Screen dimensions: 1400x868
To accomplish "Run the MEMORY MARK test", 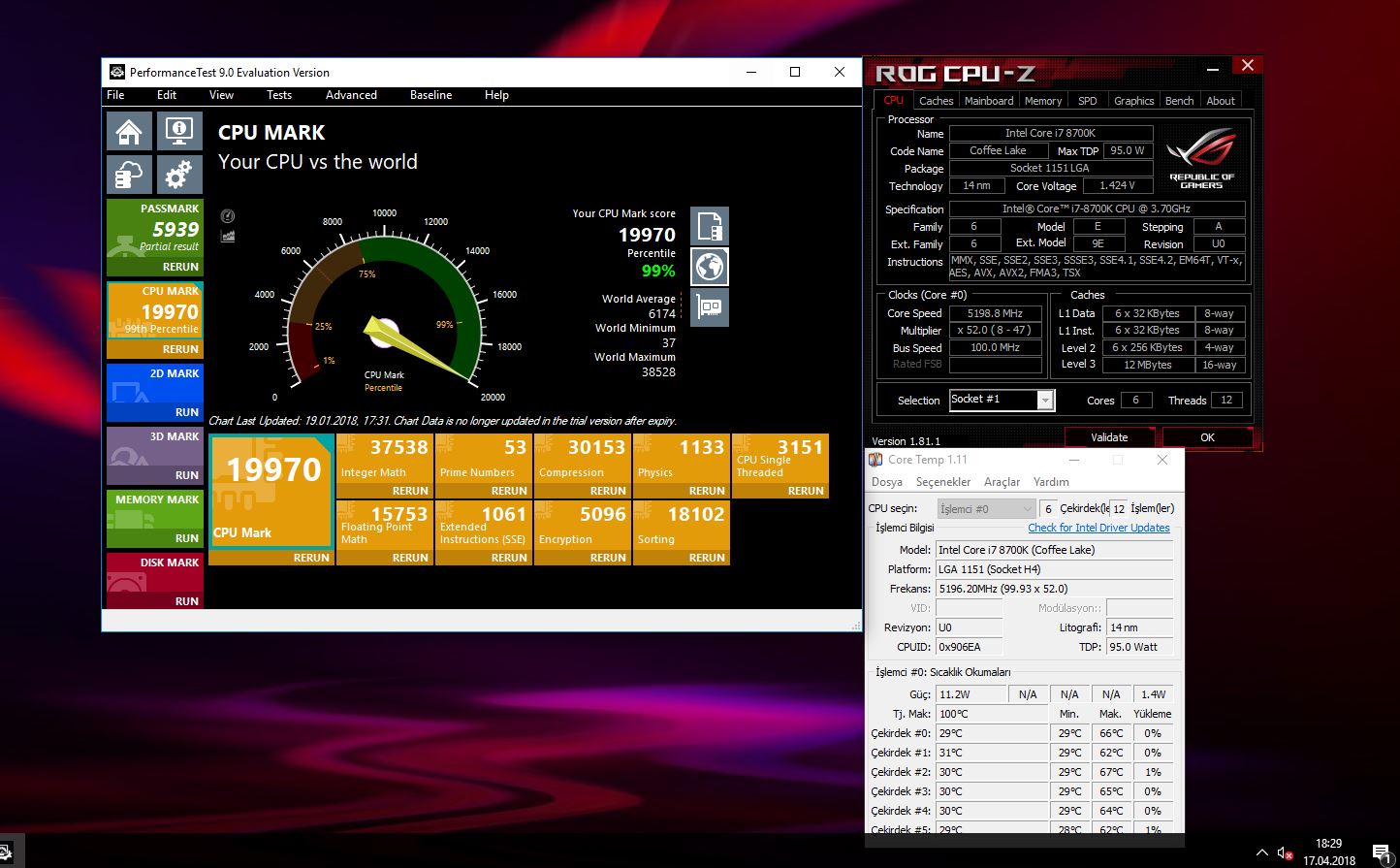I will coord(187,538).
